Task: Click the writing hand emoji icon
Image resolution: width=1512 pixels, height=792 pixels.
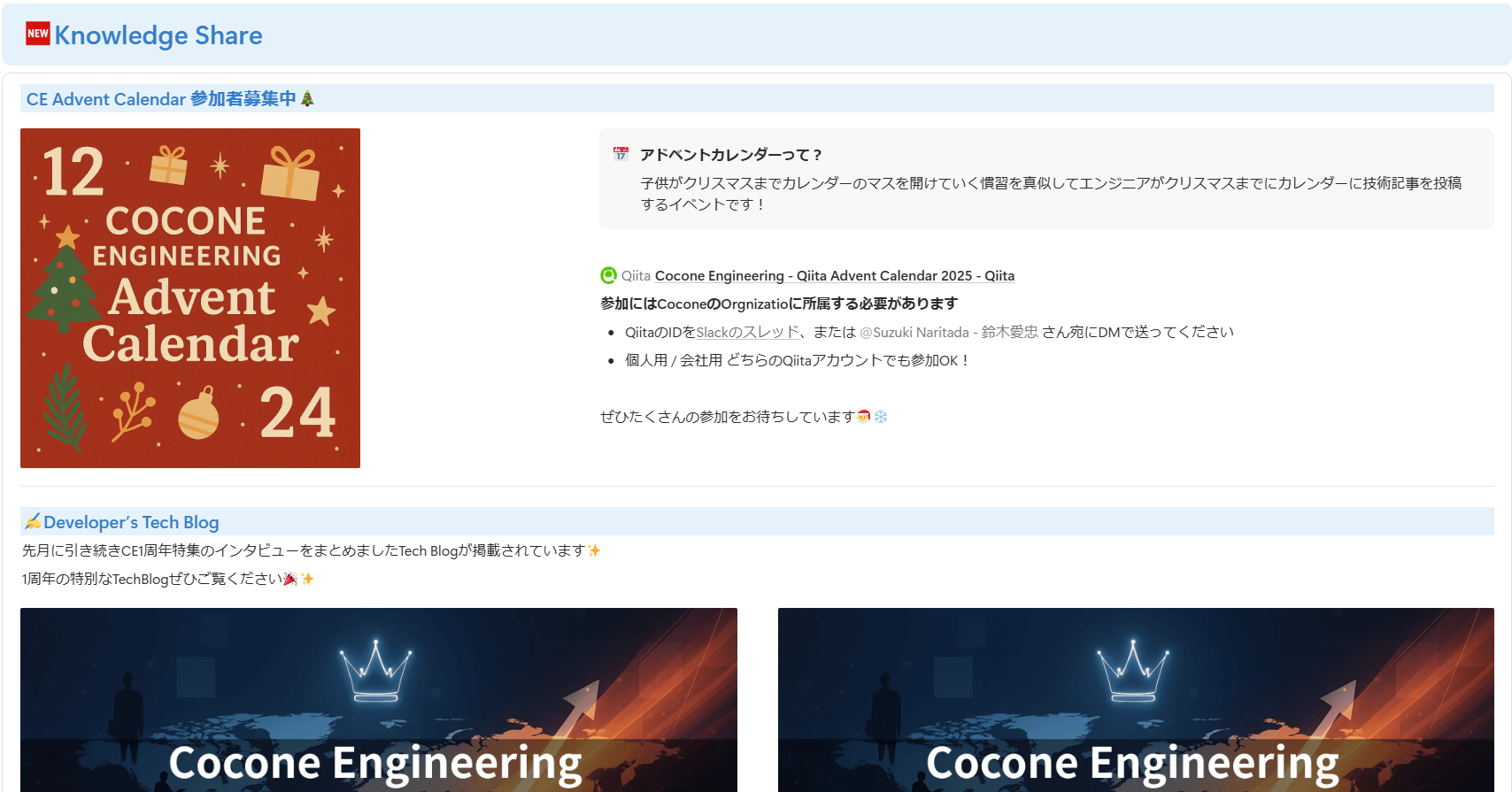Action: 33,522
